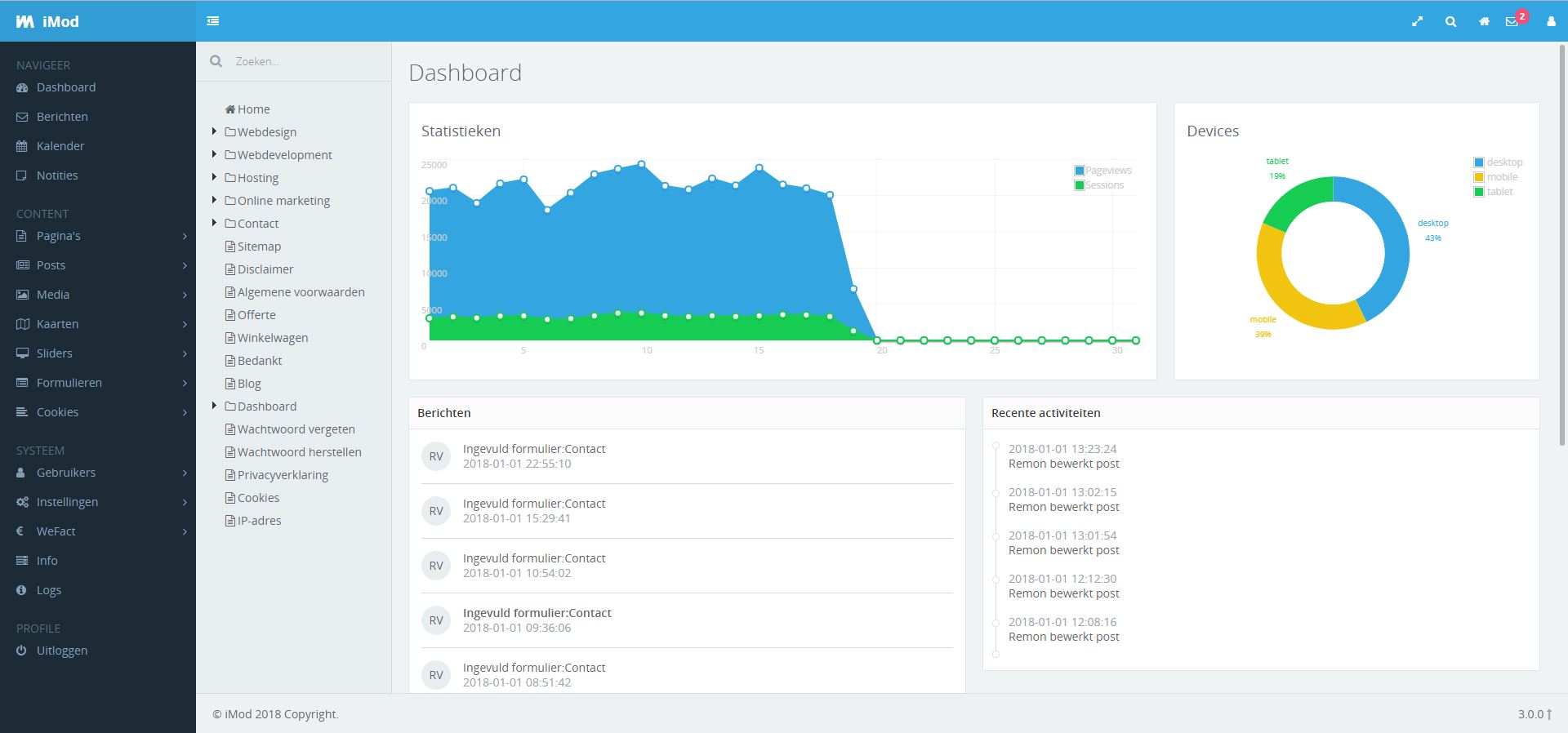This screenshot has height=733, width=1568.
Task: Click the Media picture icon
Action: (22, 295)
